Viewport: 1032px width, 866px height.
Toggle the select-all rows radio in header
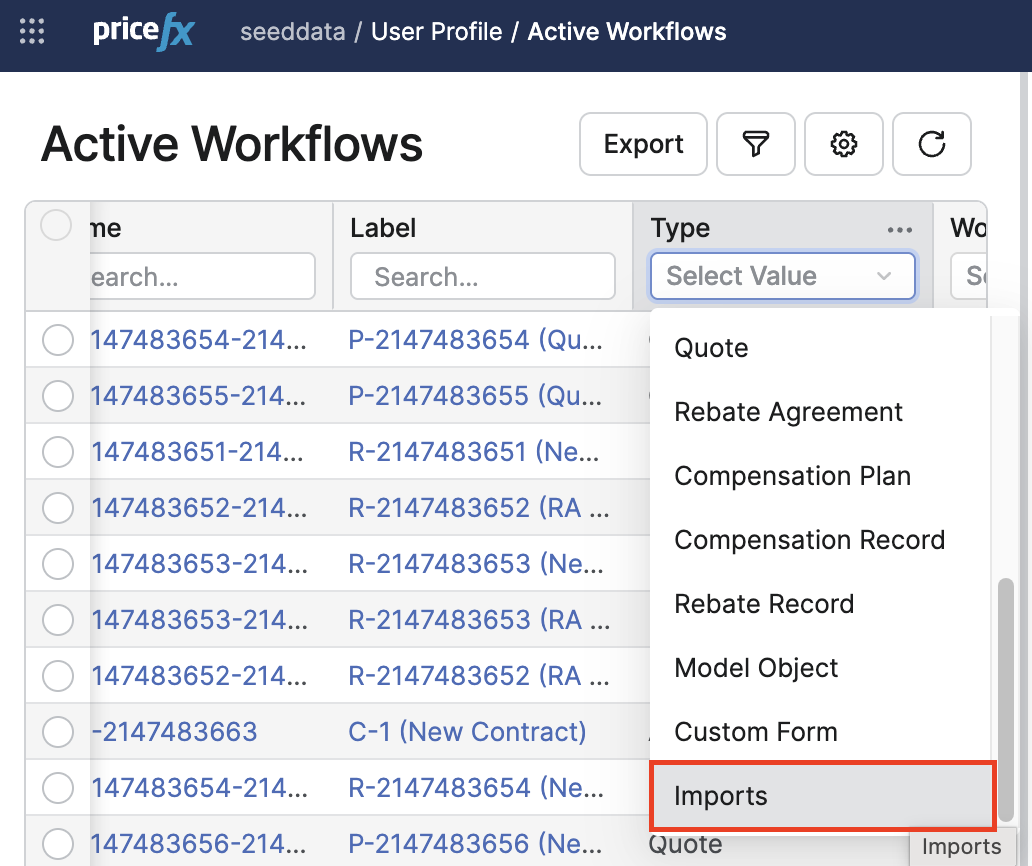tap(56, 226)
